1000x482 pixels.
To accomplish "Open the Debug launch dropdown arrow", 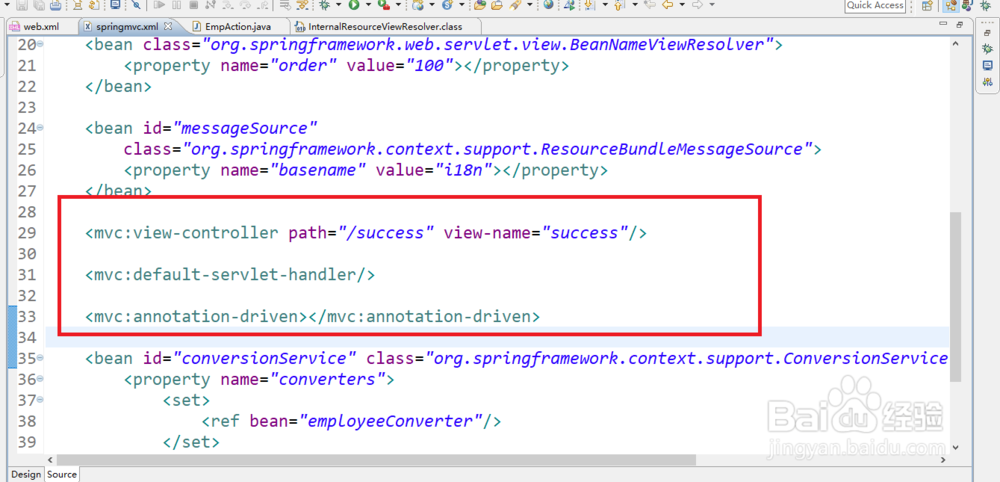I will pyautogui.click(x=338, y=5).
